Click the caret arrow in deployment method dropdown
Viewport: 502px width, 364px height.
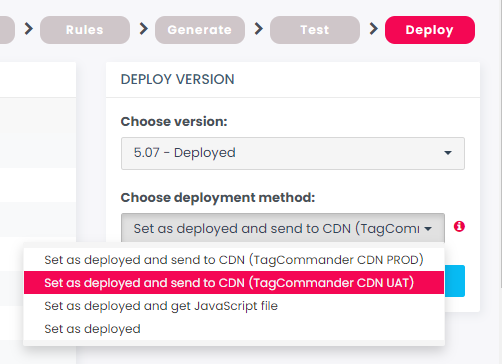pyautogui.click(x=428, y=229)
